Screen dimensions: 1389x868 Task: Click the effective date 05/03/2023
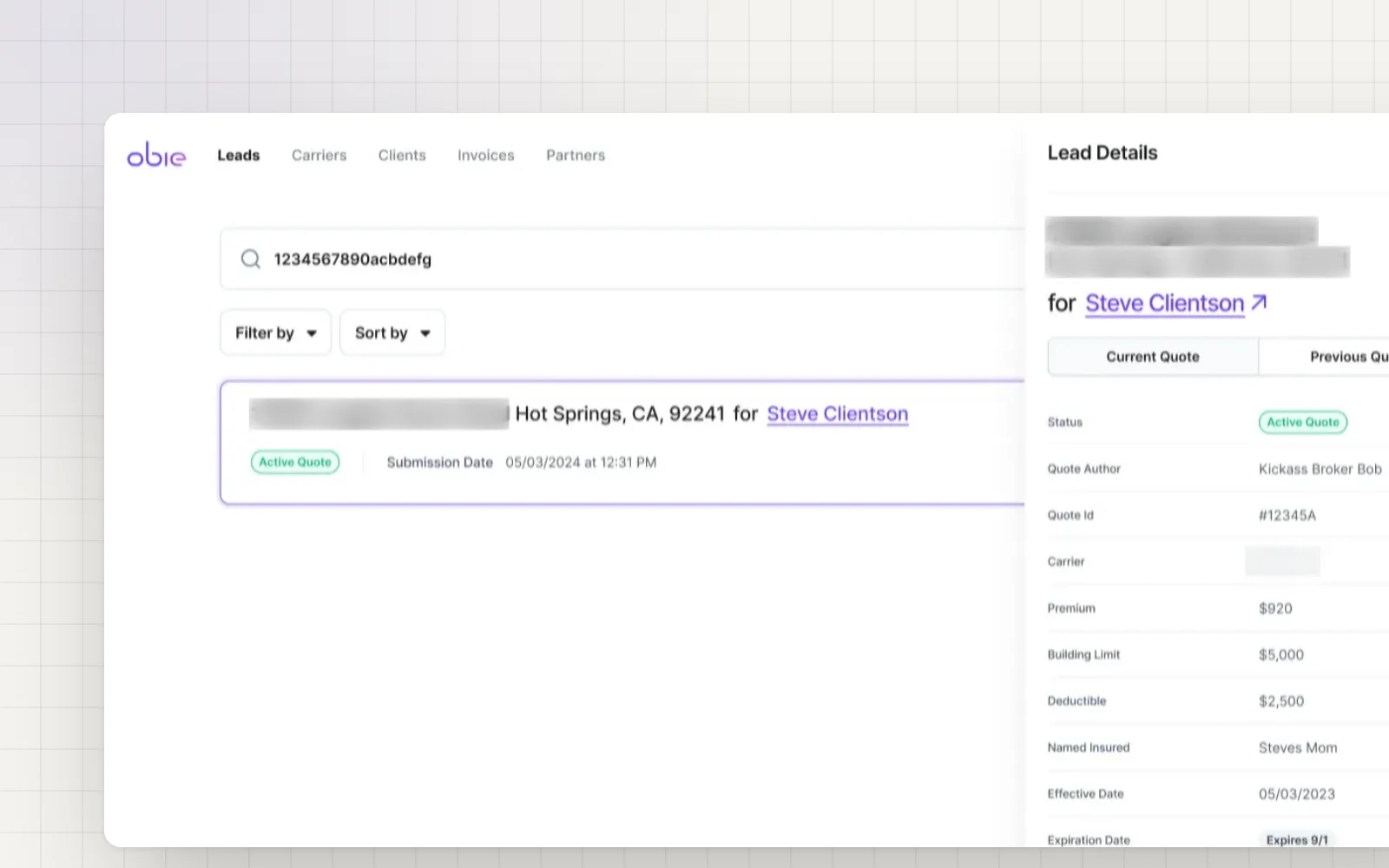1297,794
